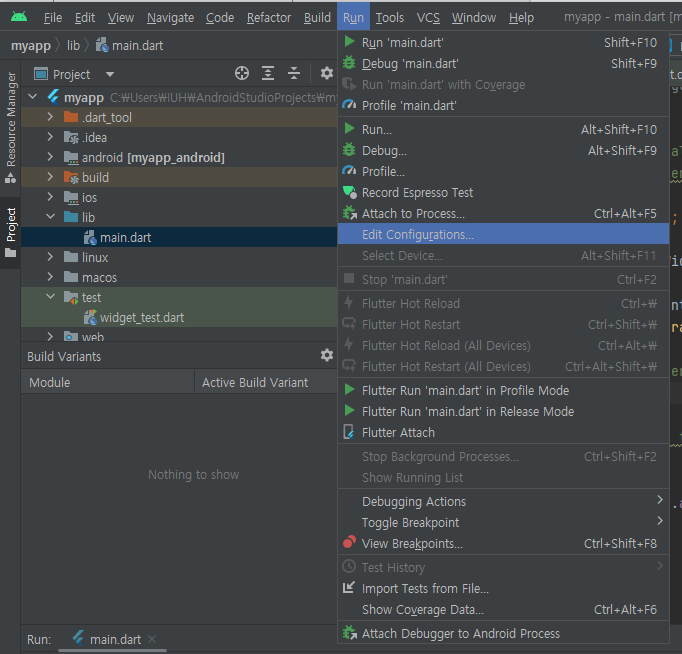Expand the build folder
The image size is (682, 654).
50,177
